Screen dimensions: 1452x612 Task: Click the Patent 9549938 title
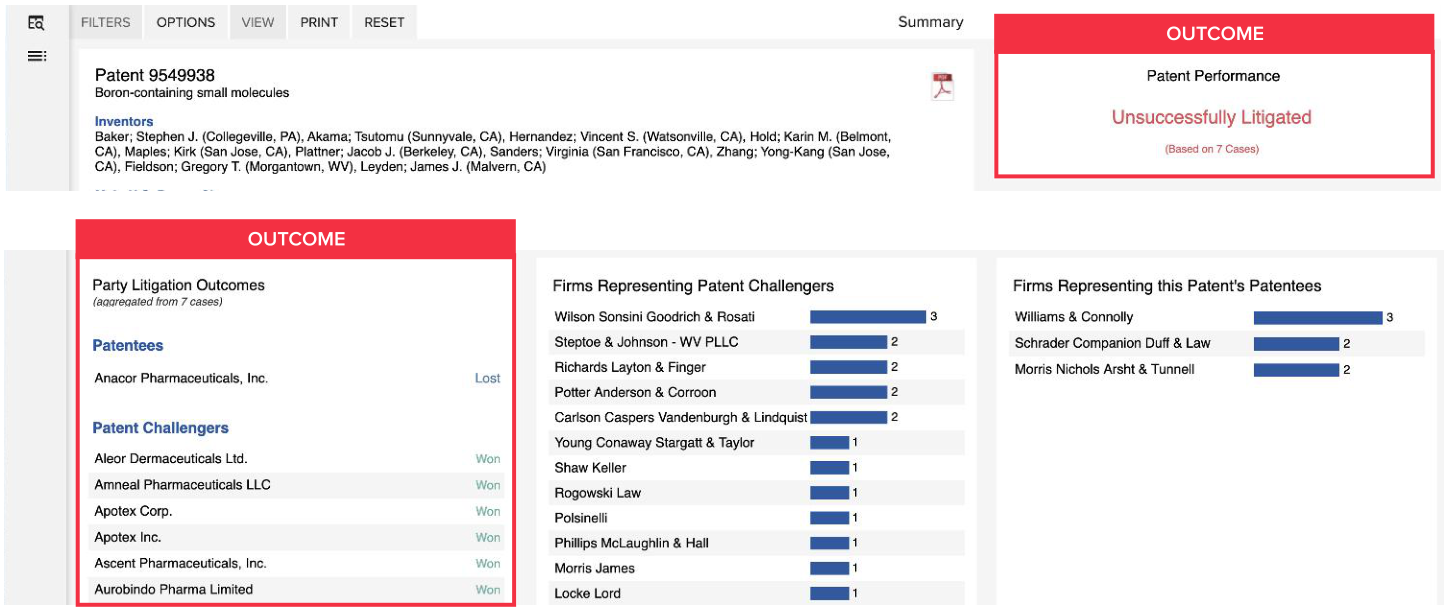point(155,75)
